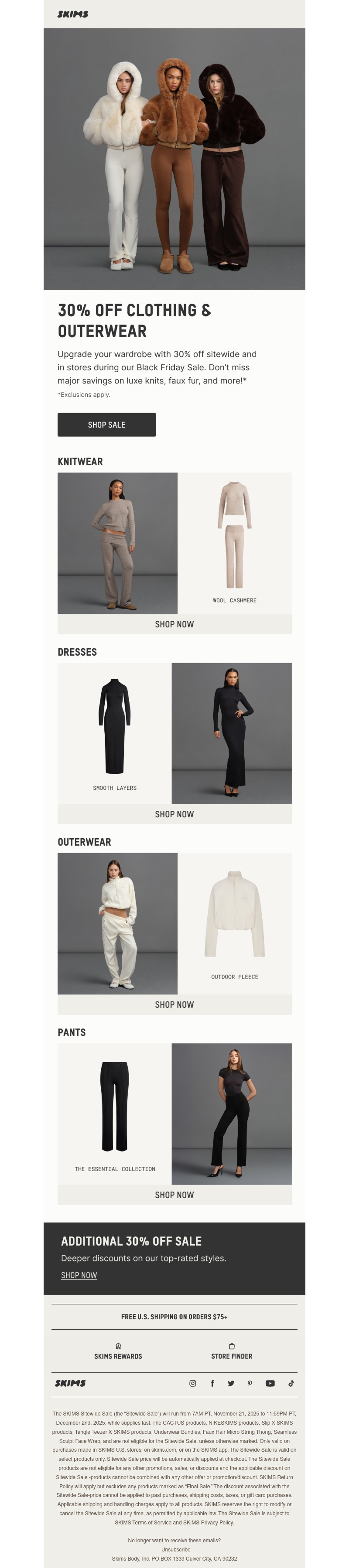The width and height of the screenshot is (349, 1568).
Task: Open the Twitter bird icon
Action: click(x=231, y=1383)
